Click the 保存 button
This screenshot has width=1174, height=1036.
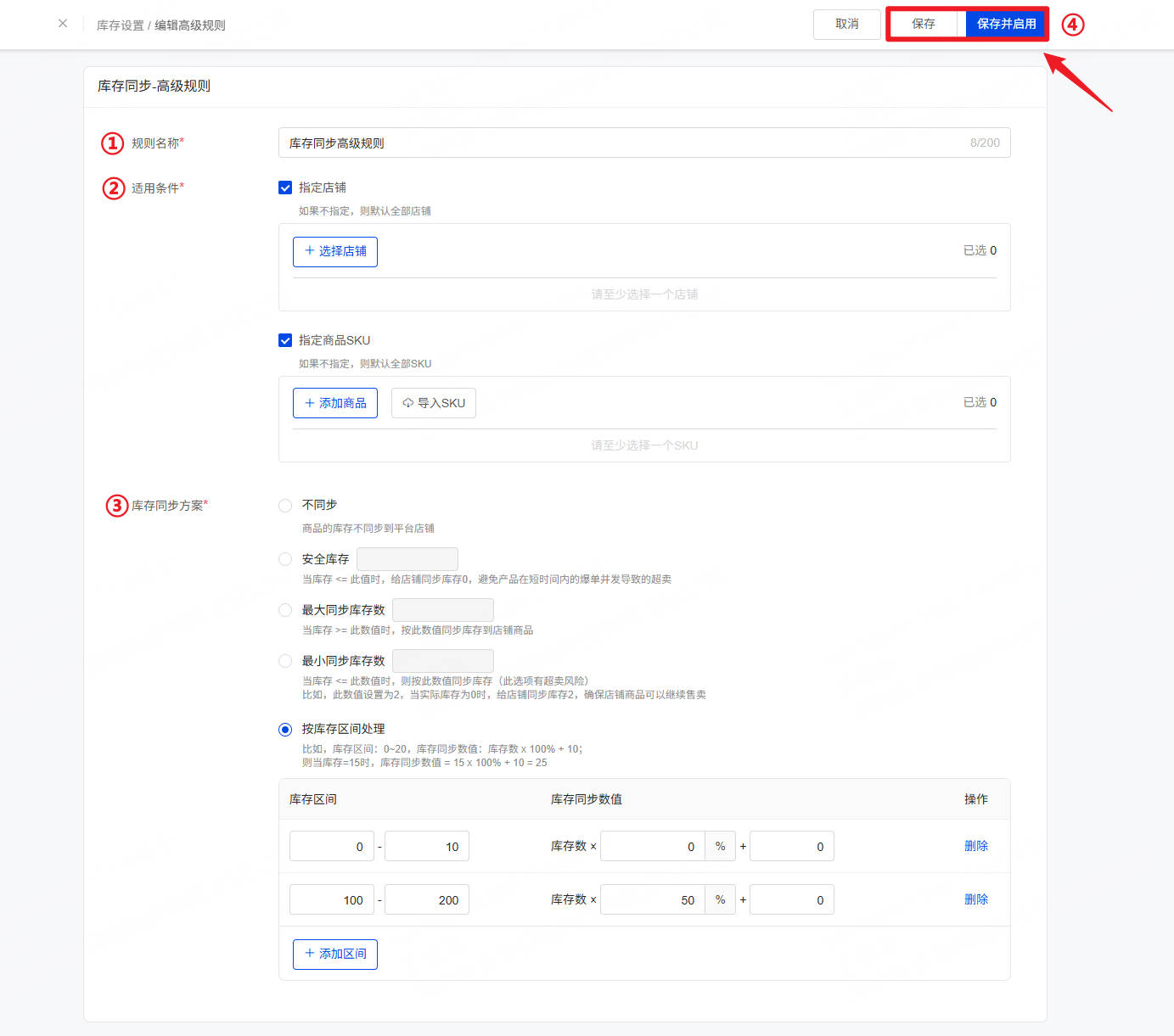click(x=923, y=25)
